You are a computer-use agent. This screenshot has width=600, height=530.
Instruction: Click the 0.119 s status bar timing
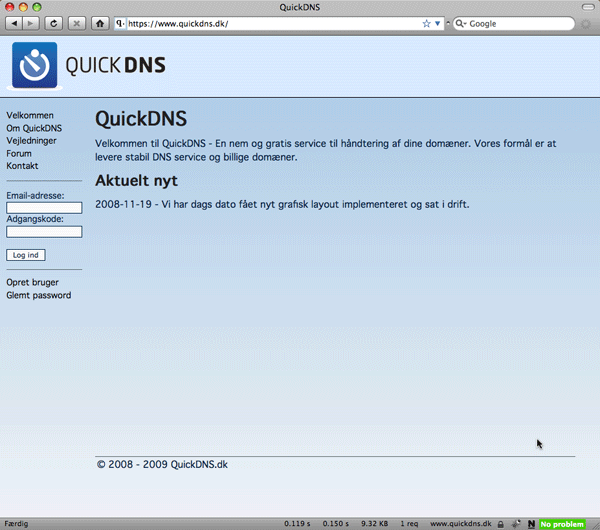(x=297, y=523)
